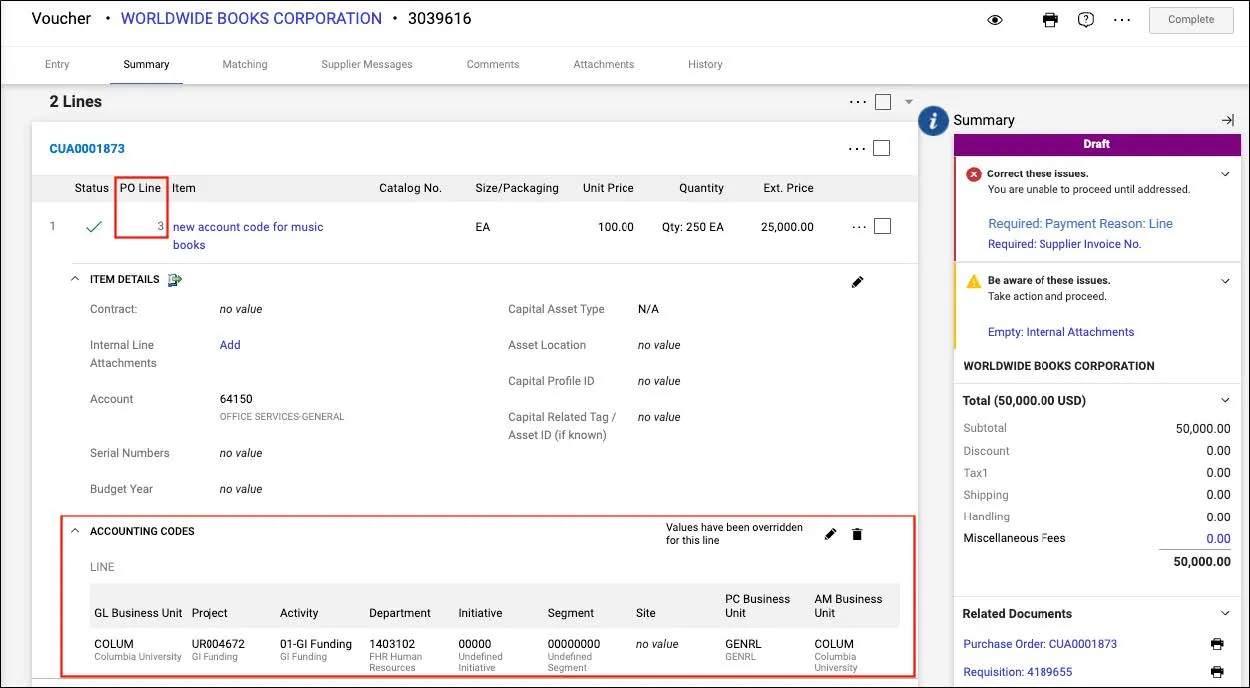Open the CUA0001873 purchase order link in lines

(87, 149)
